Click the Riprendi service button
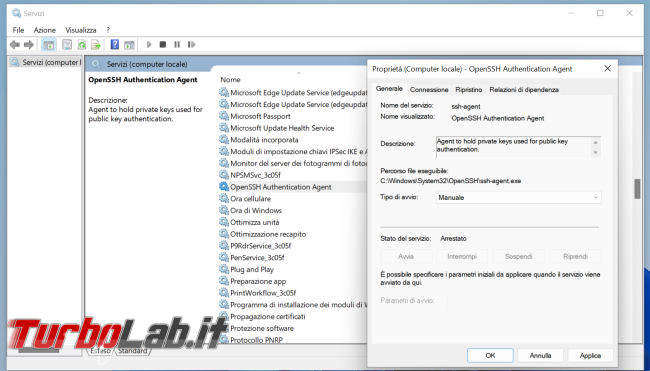The image size is (650, 371). click(x=575, y=256)
